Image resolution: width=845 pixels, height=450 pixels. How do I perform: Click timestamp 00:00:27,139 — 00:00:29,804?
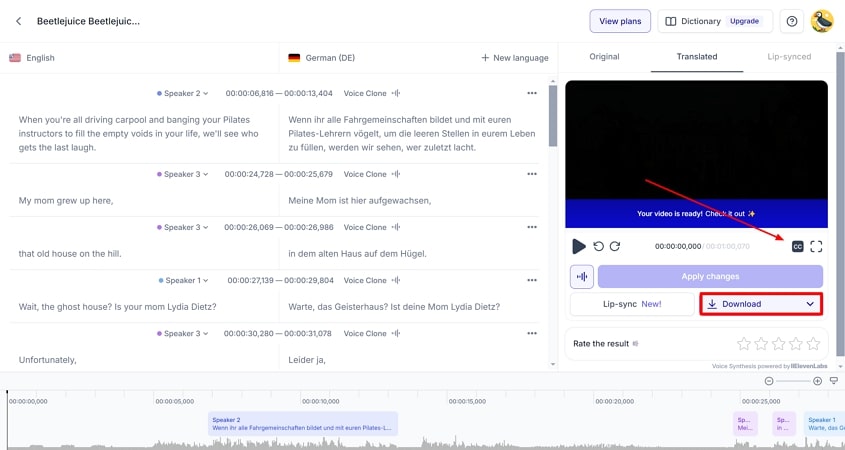(x=280, y=280)
